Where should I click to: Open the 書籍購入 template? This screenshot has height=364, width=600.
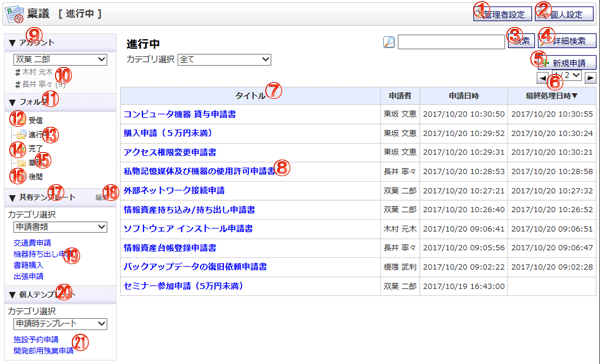(28, 265)
